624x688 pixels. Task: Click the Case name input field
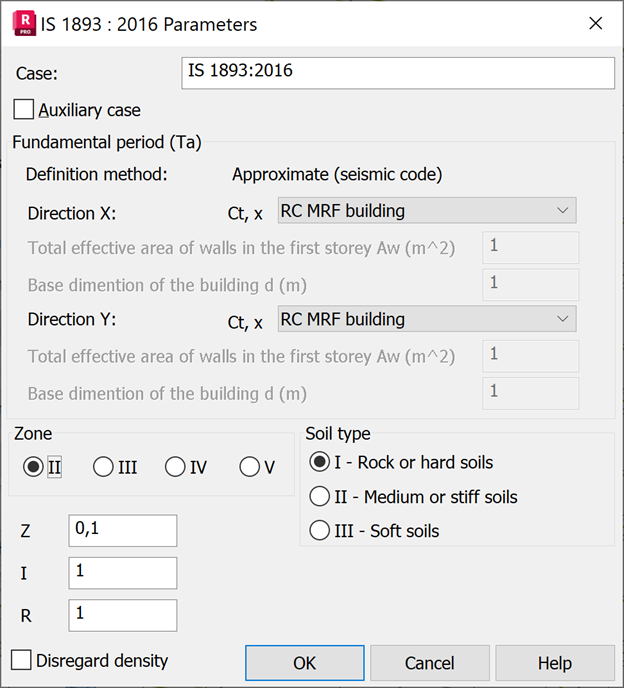[x=397, y=73]
